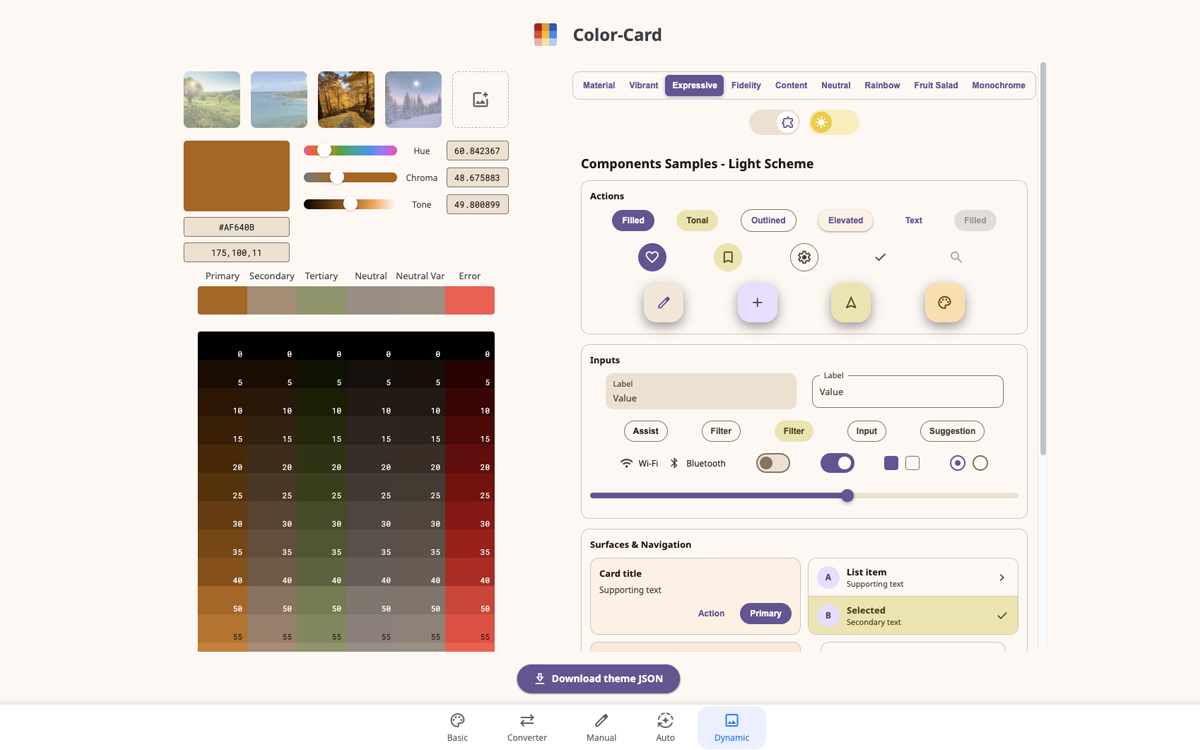Click the navigation arrow floating action button

(x=851, y=302)
